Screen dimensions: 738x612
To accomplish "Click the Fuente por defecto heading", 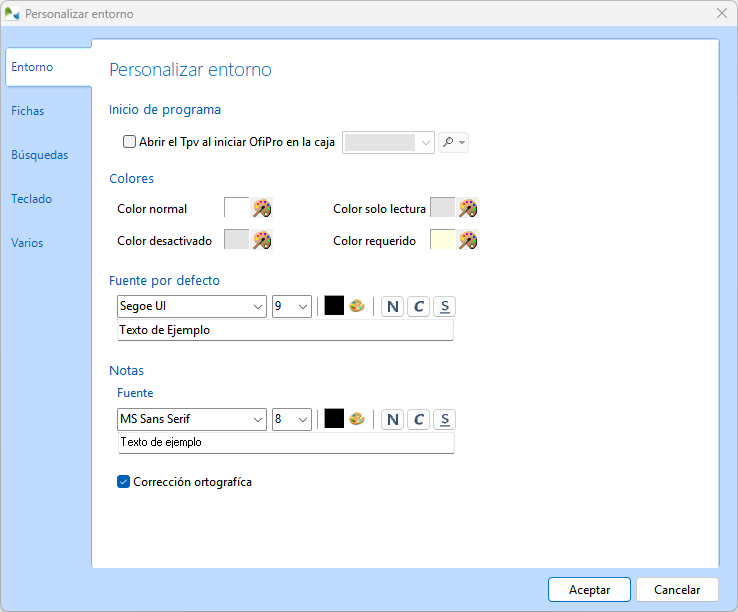I will point(164,281).
